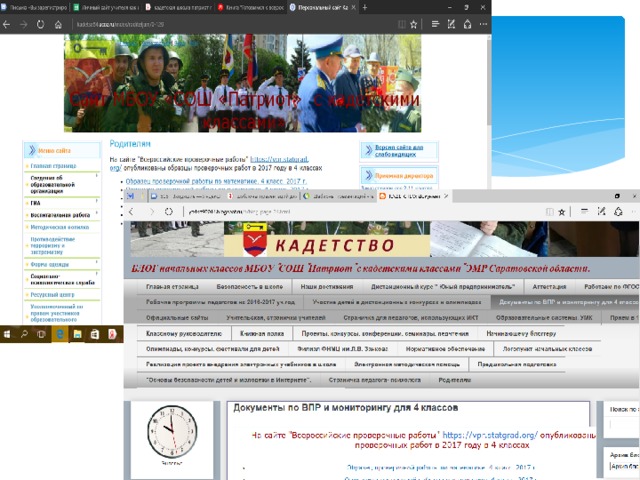
Task: Open blog menu 'Книжная полка'
Action: pos(262,333)
